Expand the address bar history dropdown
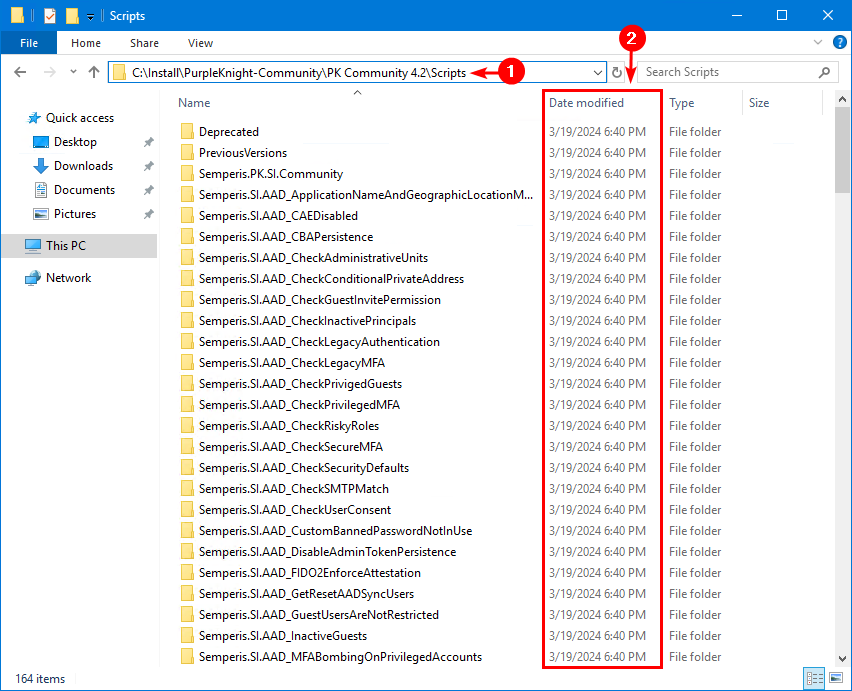The width and height of the screenshot is (852, 691). click(598, 72)
